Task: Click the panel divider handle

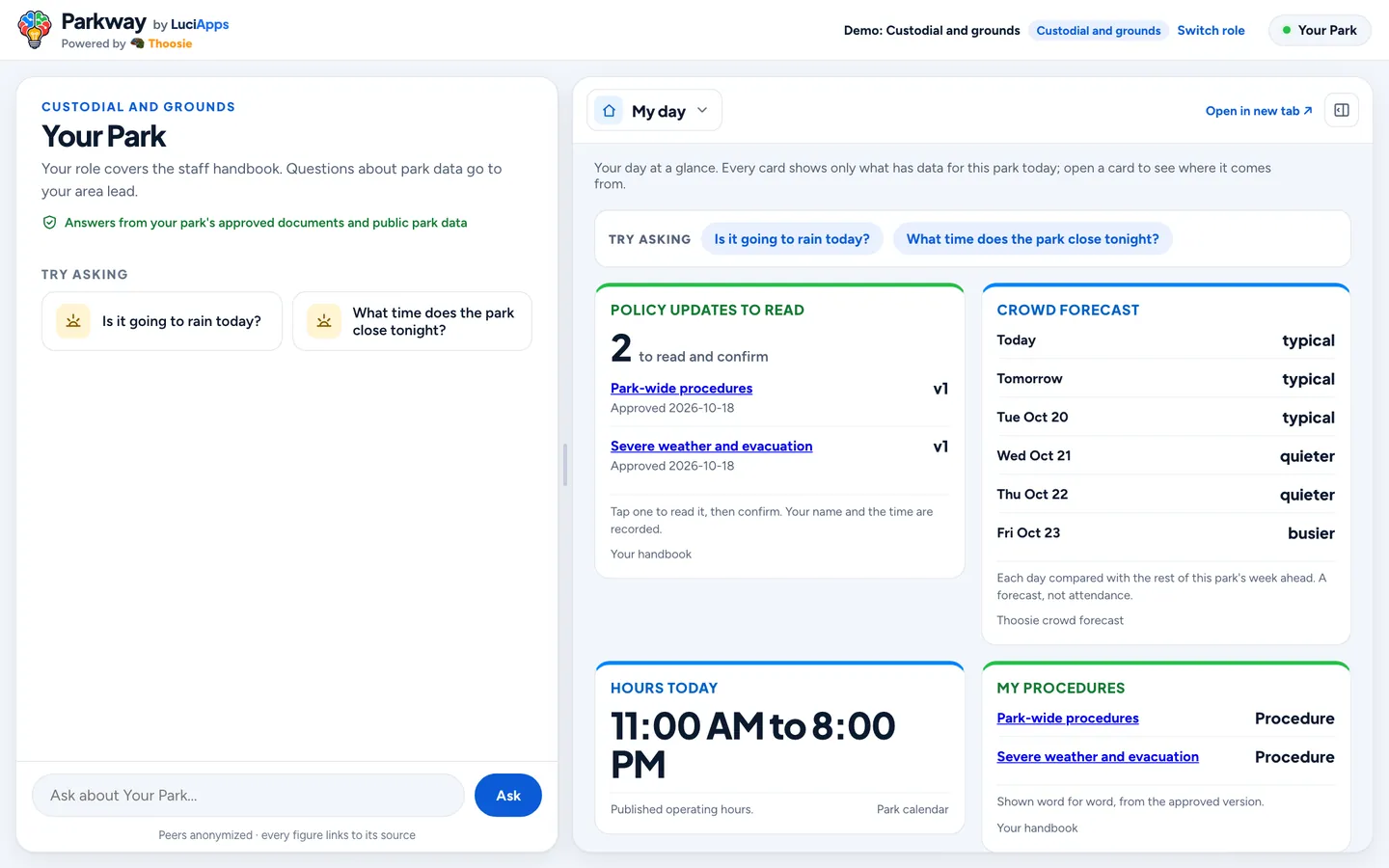Action: pos(565,465)
